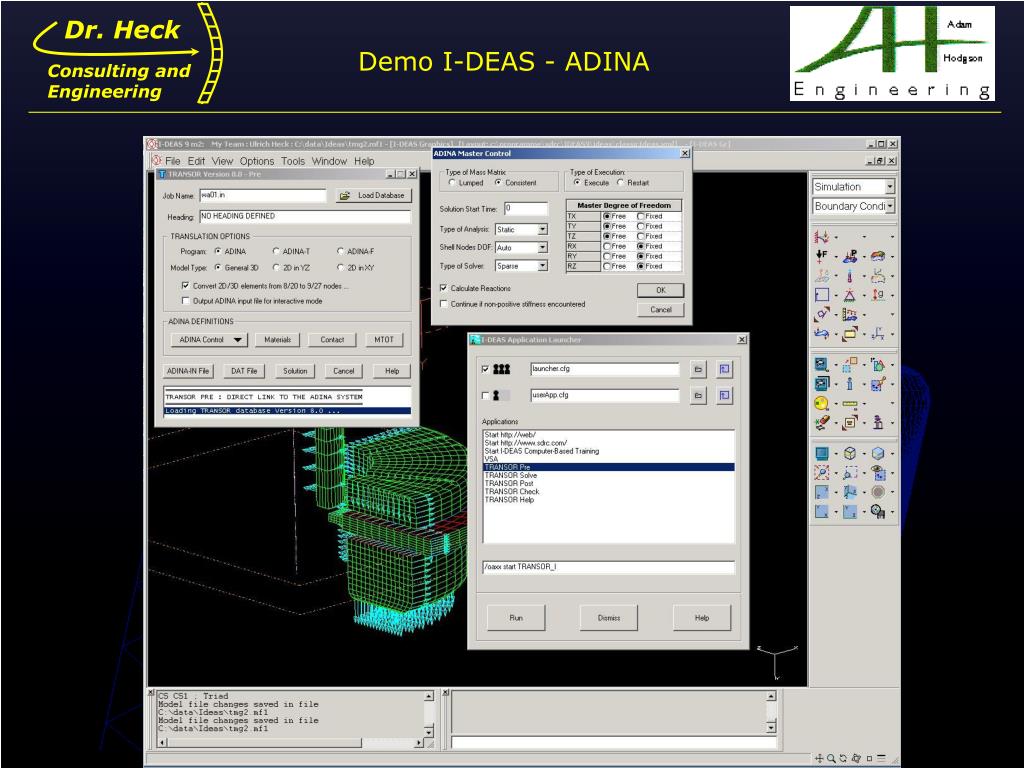Open the View menu
Viewport: 1024px width, 768px height.
coord(222,161)
